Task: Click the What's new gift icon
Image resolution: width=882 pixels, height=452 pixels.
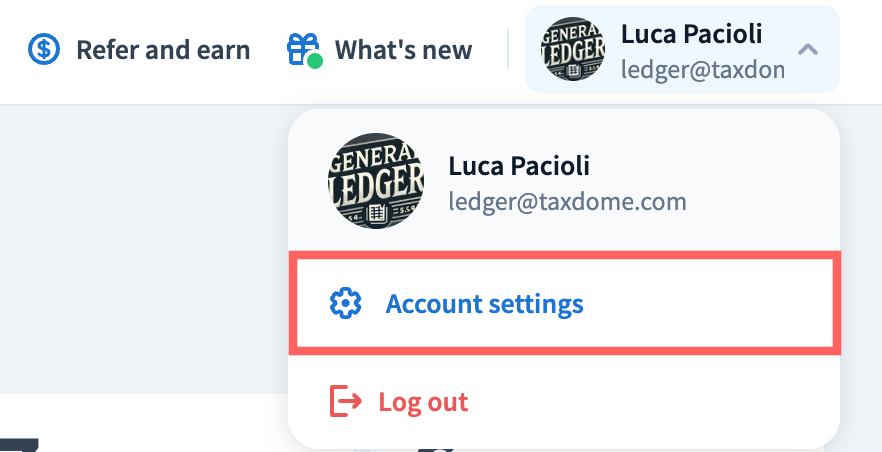Action: tap(302, 48)
